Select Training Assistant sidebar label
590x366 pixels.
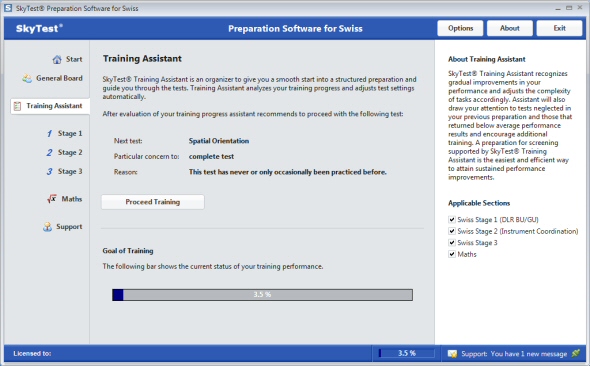point(54,106)
